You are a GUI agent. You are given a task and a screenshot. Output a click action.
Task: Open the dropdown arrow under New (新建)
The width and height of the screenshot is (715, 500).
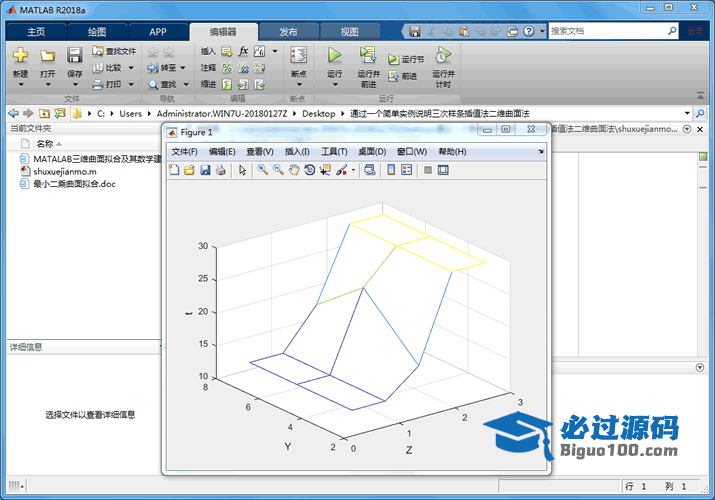[x=21, y=84]
